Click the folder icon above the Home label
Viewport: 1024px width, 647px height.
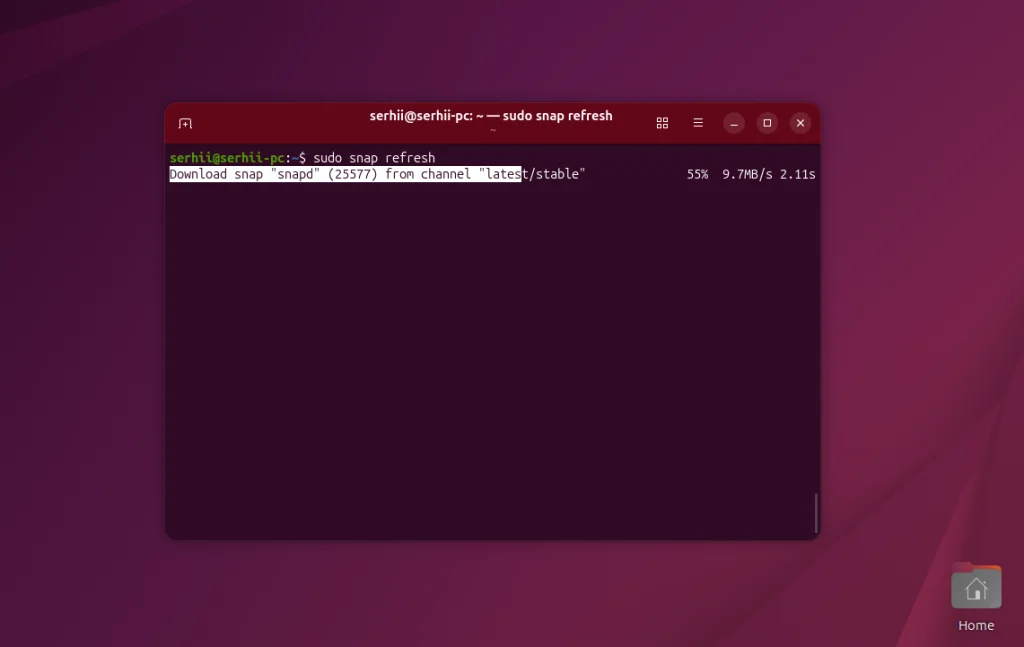975,588
